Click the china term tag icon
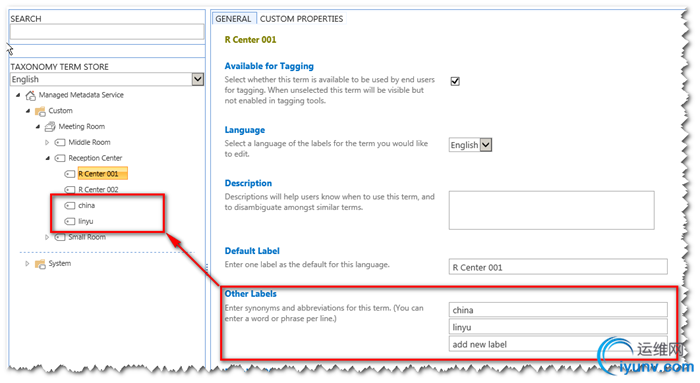The width and height of the screenshot is (700, 383). coord(70,205)
